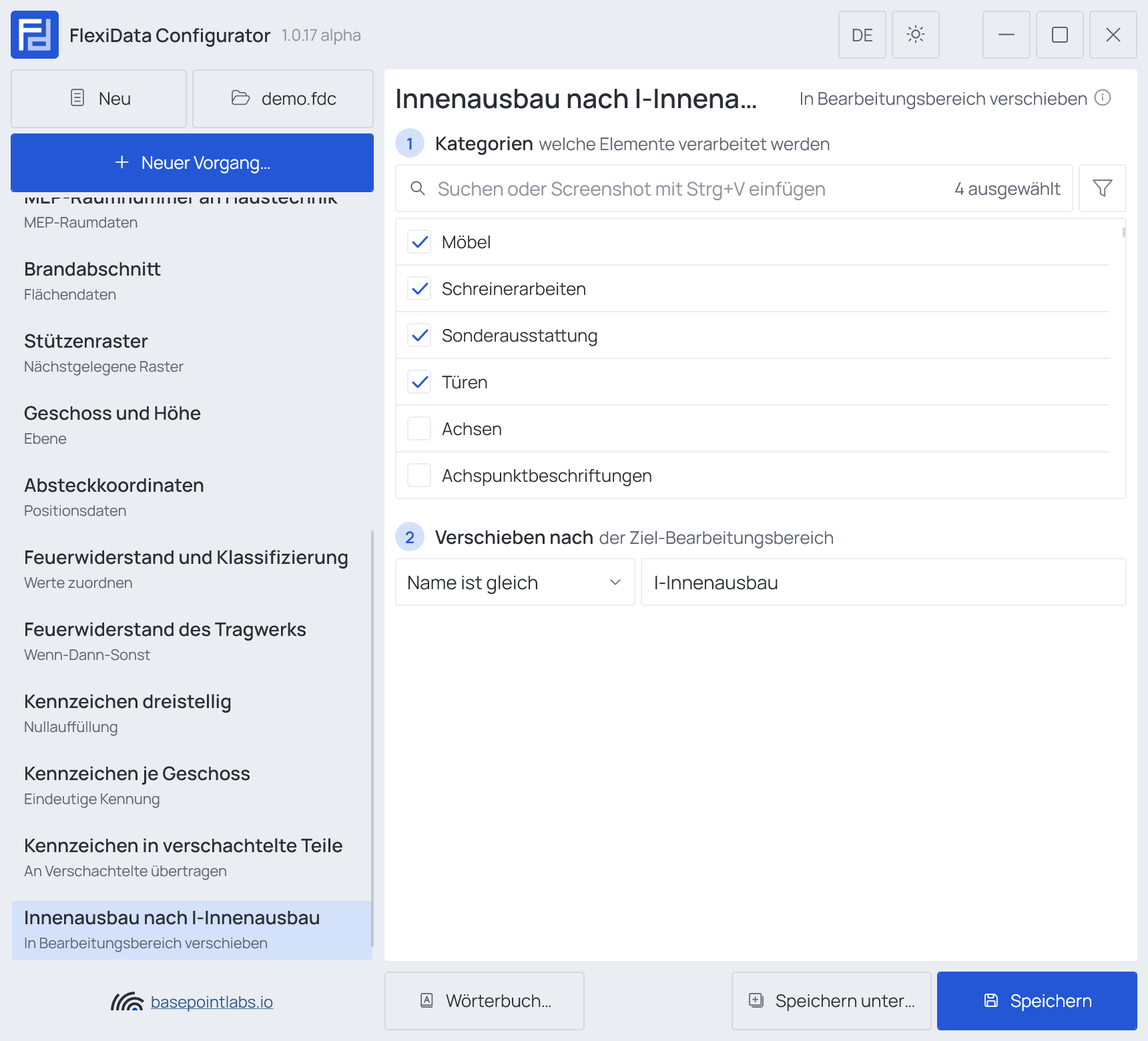Click the 'Innenausbau nach I-Innena...' heading
Viewport: 1148px width, 1041px height.
[x=576, y=99]
